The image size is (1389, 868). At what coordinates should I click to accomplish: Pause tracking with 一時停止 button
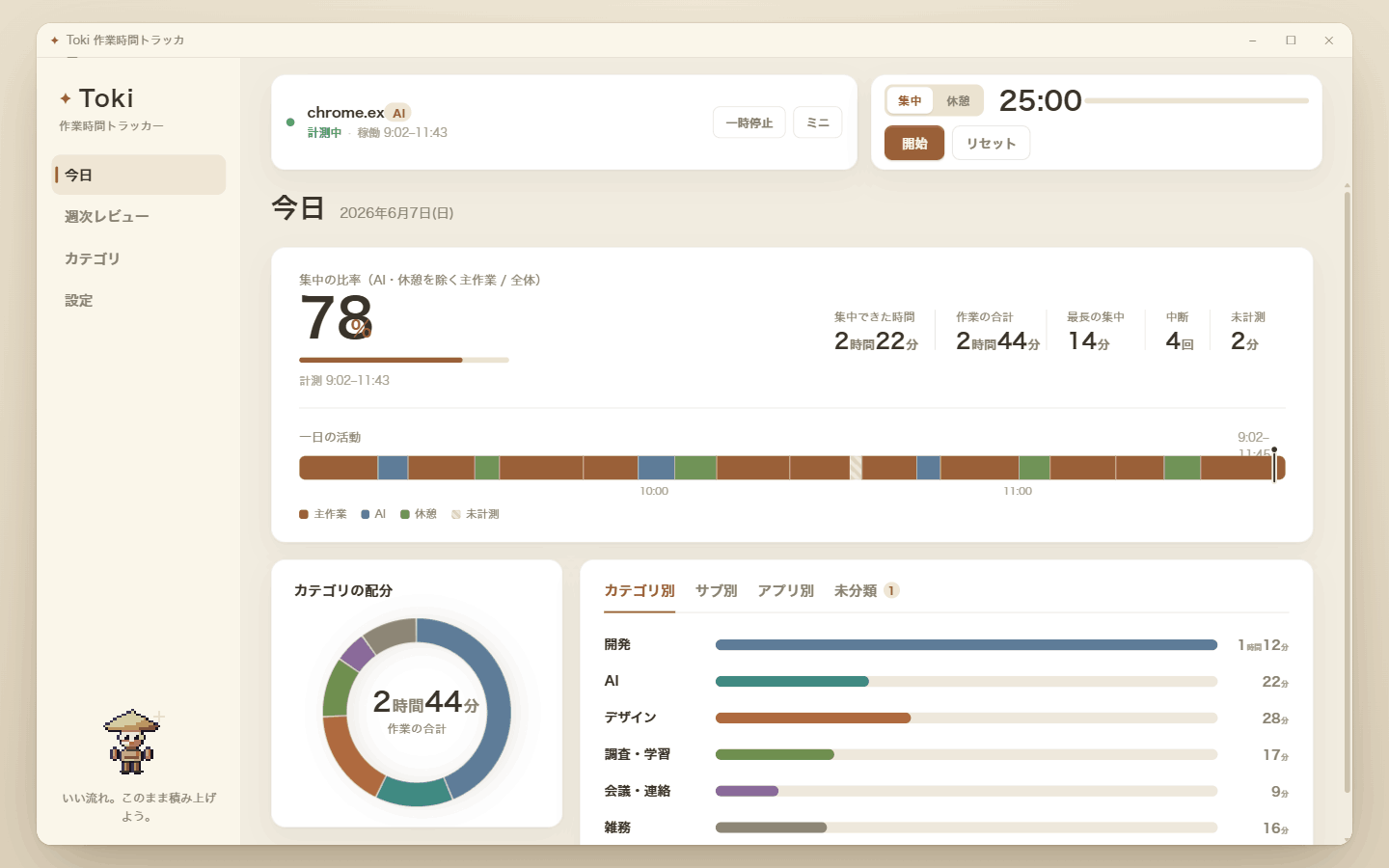coord(749,122)
